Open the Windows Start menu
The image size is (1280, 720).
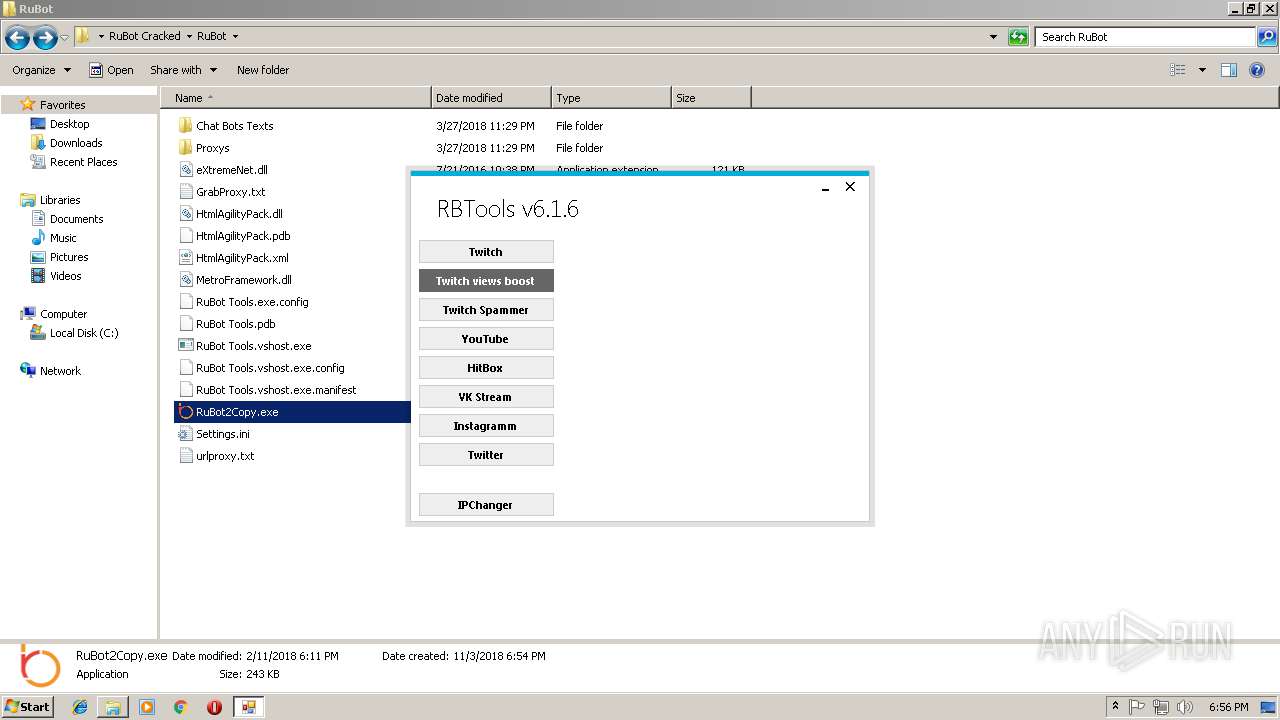point(28,707)
